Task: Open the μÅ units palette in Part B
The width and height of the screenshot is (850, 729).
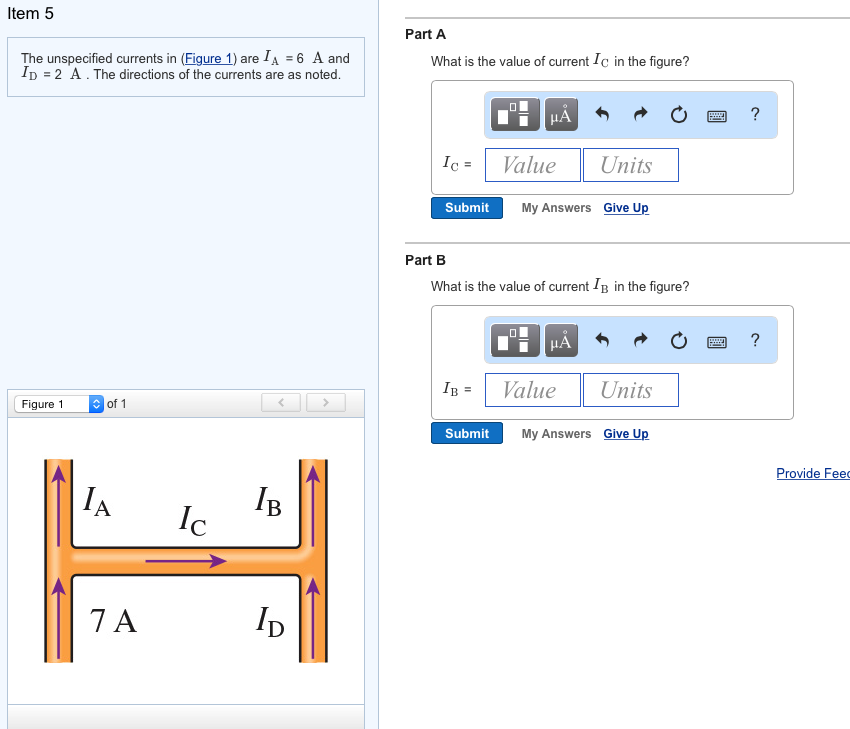Action: [x=560, y=340]
